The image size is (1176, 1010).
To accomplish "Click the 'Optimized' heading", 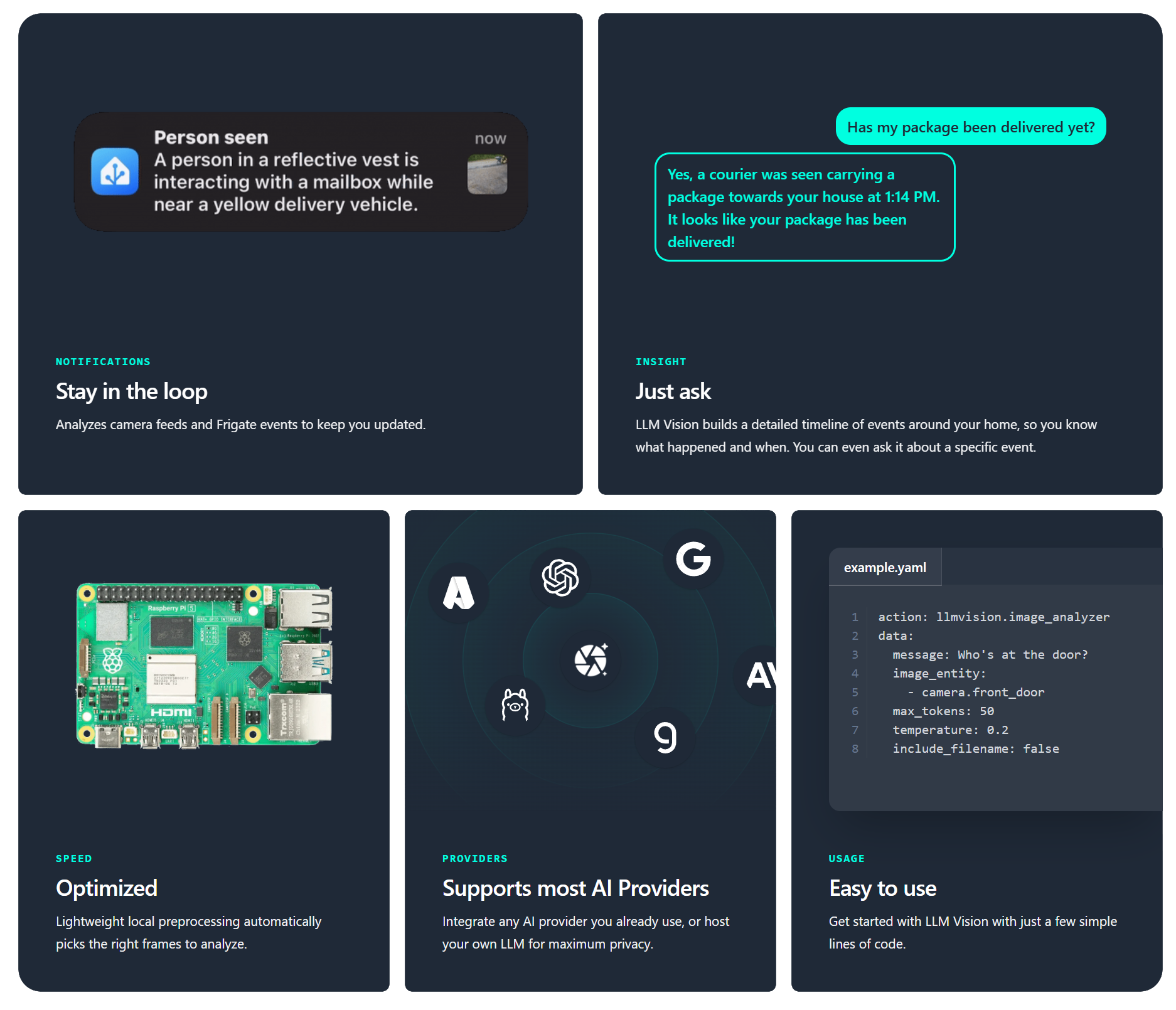I will point(107,888).
